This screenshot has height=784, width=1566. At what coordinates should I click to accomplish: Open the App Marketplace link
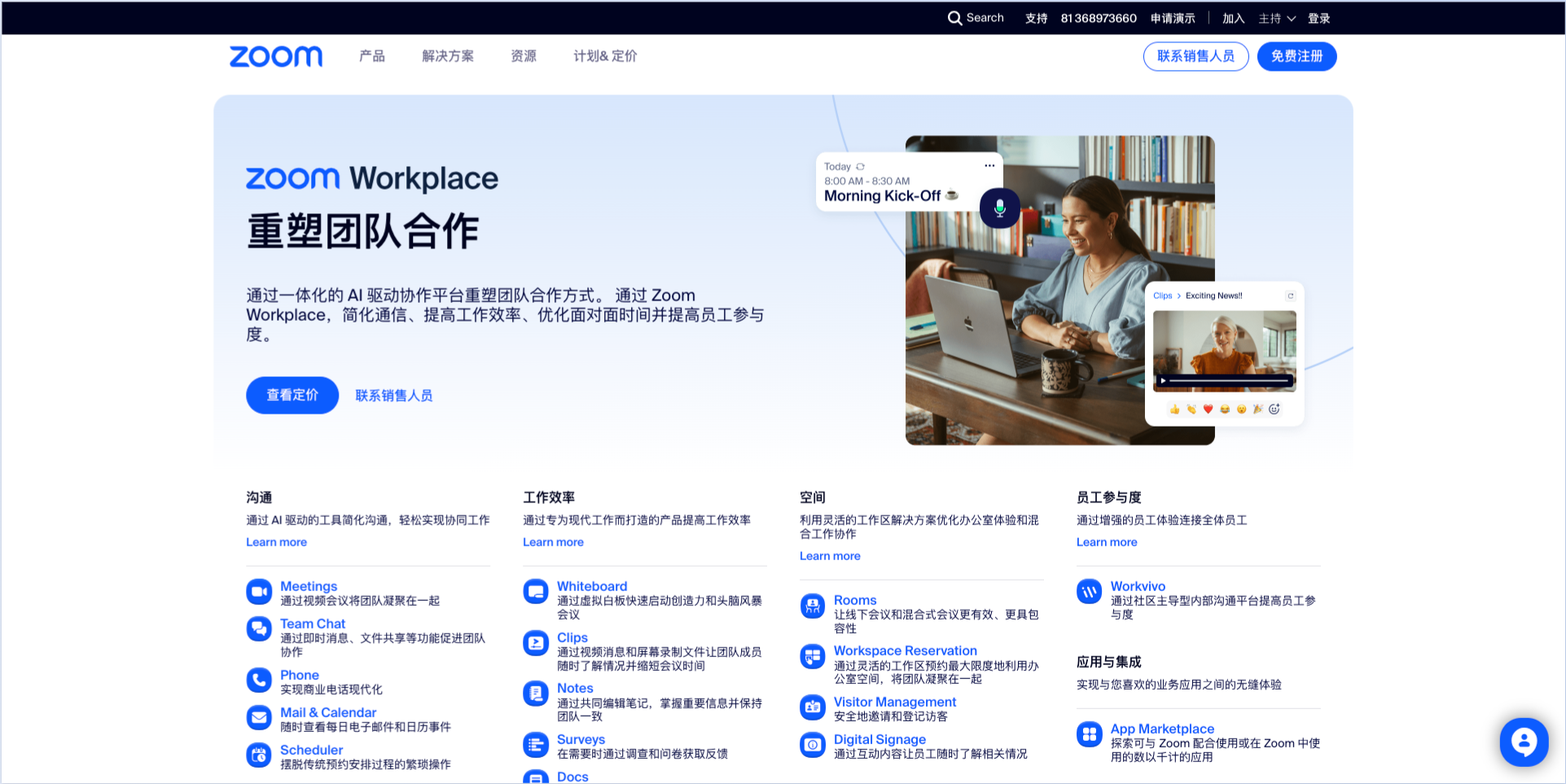click(x=1162, y=729)
